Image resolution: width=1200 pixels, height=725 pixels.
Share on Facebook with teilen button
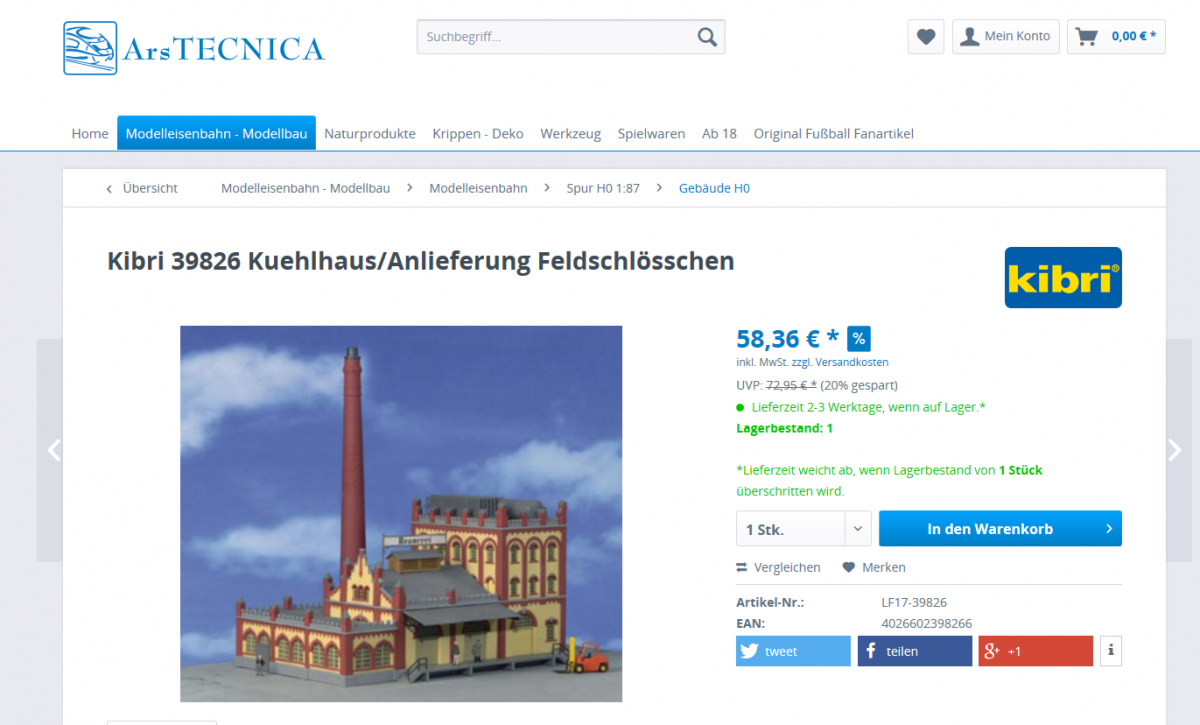point(914,651)
